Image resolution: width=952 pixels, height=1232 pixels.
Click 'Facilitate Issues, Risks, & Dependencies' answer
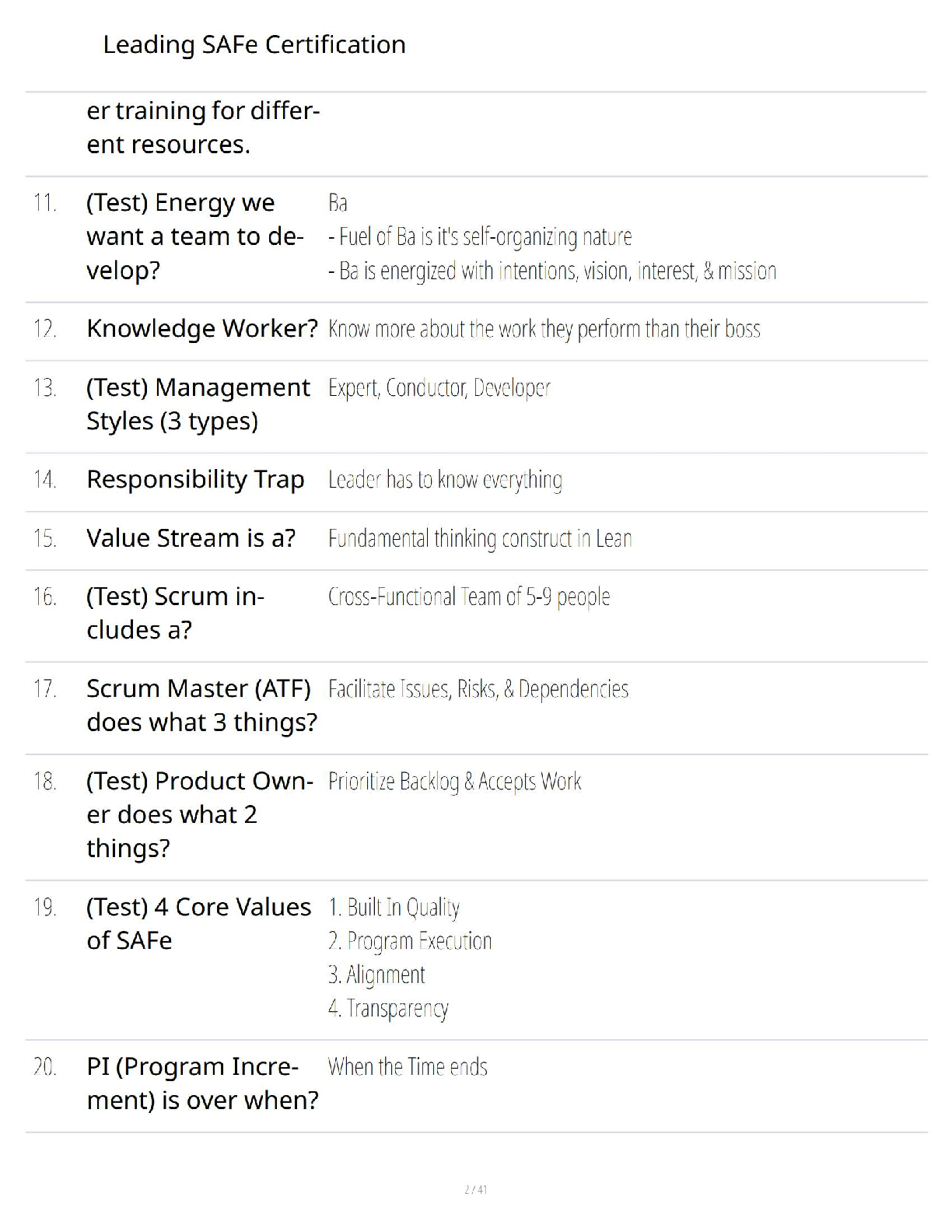pyautogui.click(x=478, y=689)
